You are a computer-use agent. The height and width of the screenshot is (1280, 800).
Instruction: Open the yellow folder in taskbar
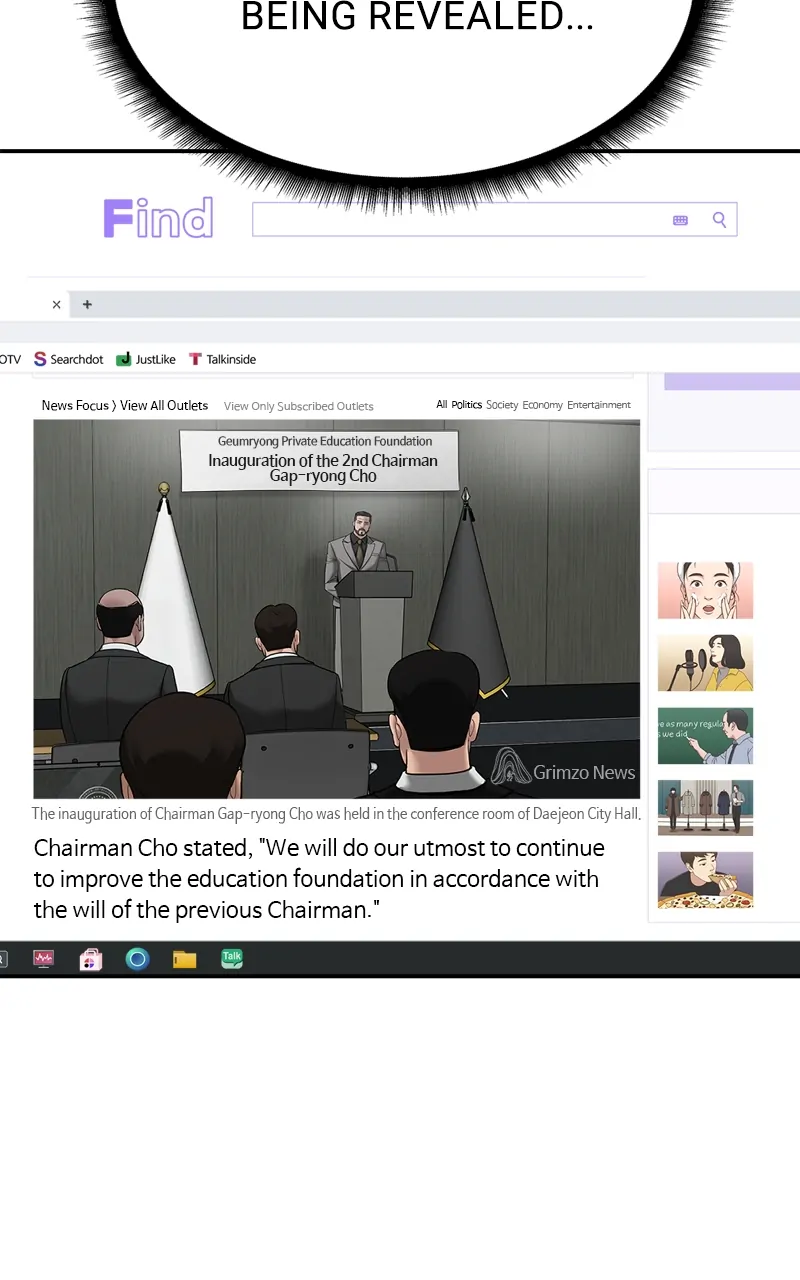point(184,960)
